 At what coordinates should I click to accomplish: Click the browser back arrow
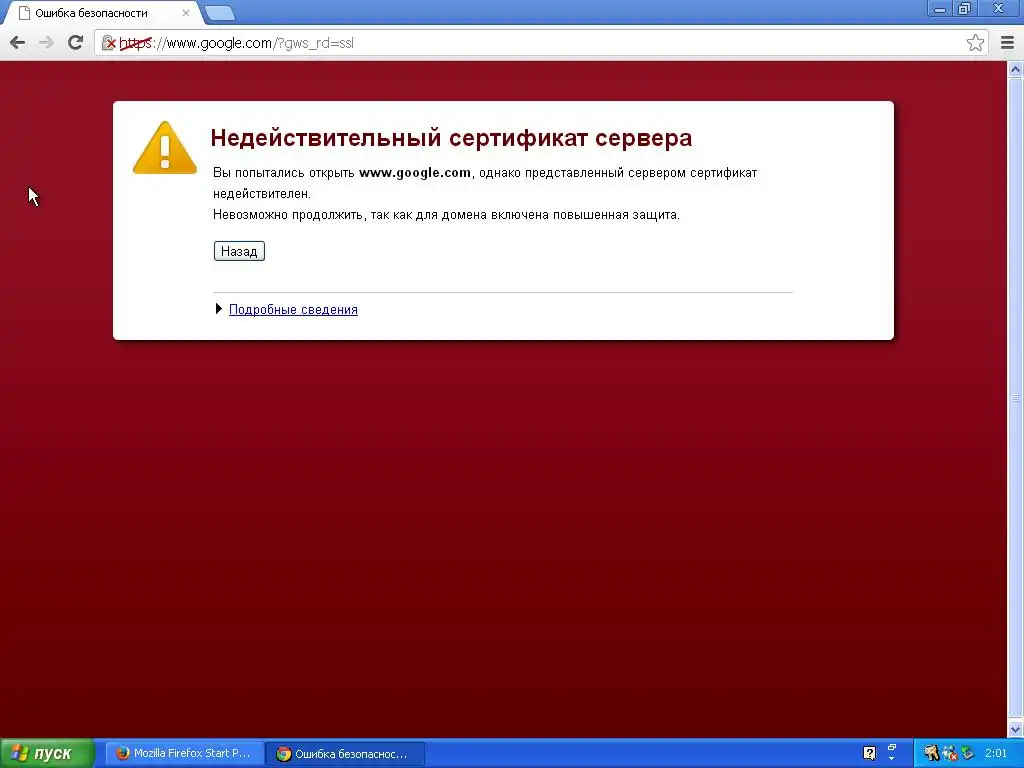pos(18,43)
